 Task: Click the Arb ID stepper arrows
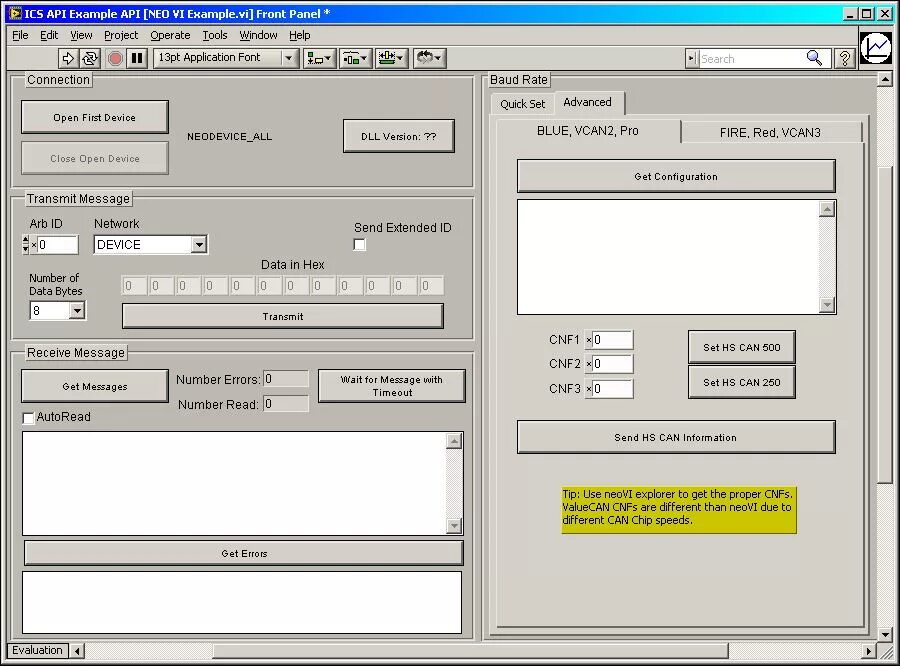click(x=25, y=245)
